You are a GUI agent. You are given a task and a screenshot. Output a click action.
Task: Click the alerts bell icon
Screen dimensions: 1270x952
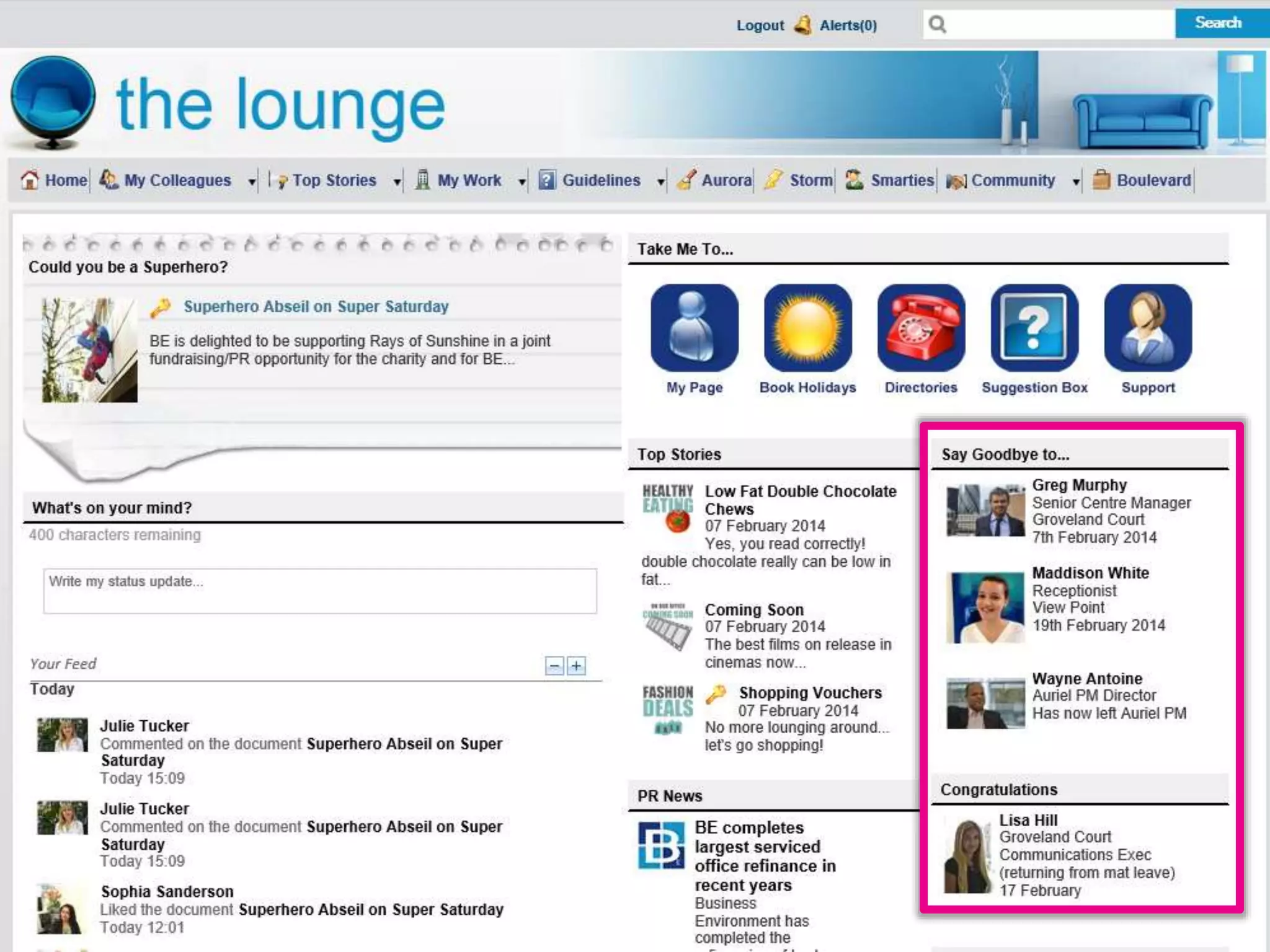[803, 25]
